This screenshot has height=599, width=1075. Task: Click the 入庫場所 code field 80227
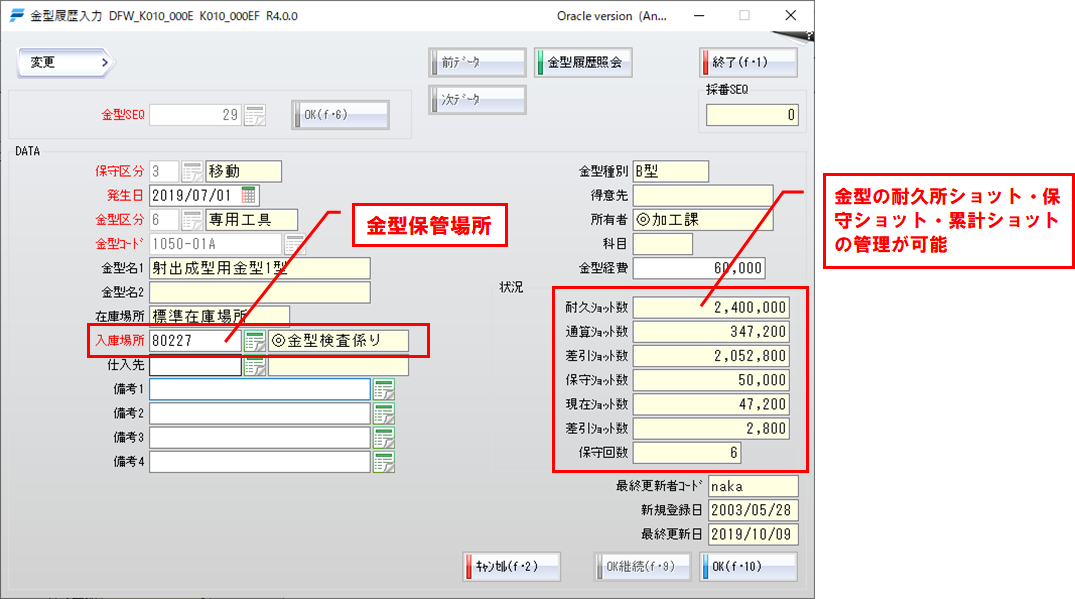[x=195, y=341]
